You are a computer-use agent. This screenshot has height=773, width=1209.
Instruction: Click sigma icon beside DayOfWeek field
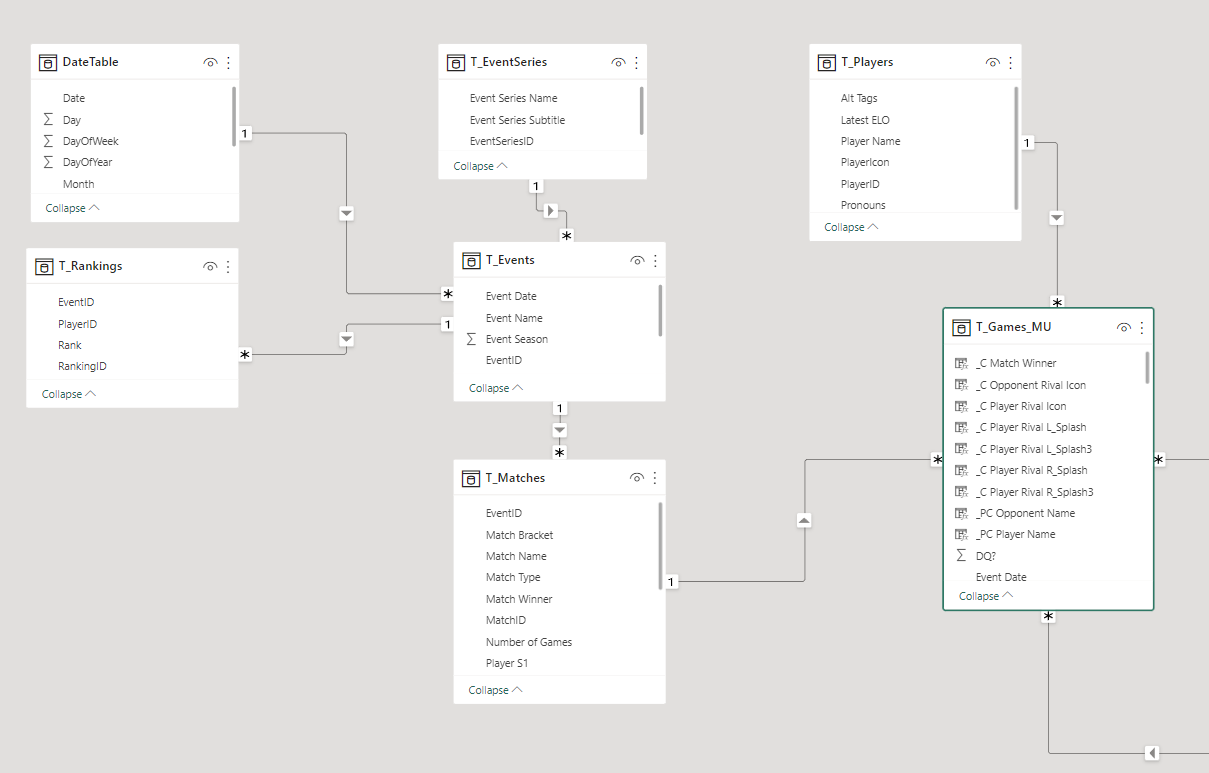coord(48,141)
